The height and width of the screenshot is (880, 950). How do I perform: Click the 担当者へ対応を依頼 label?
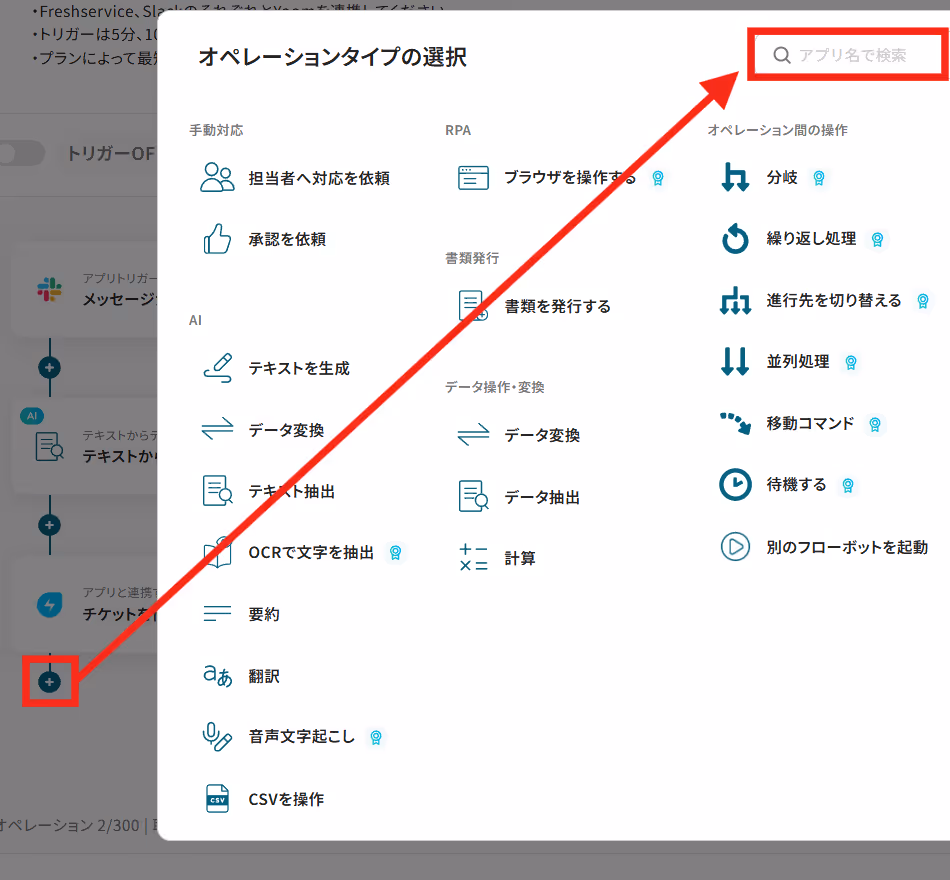(x=319, y=178)
